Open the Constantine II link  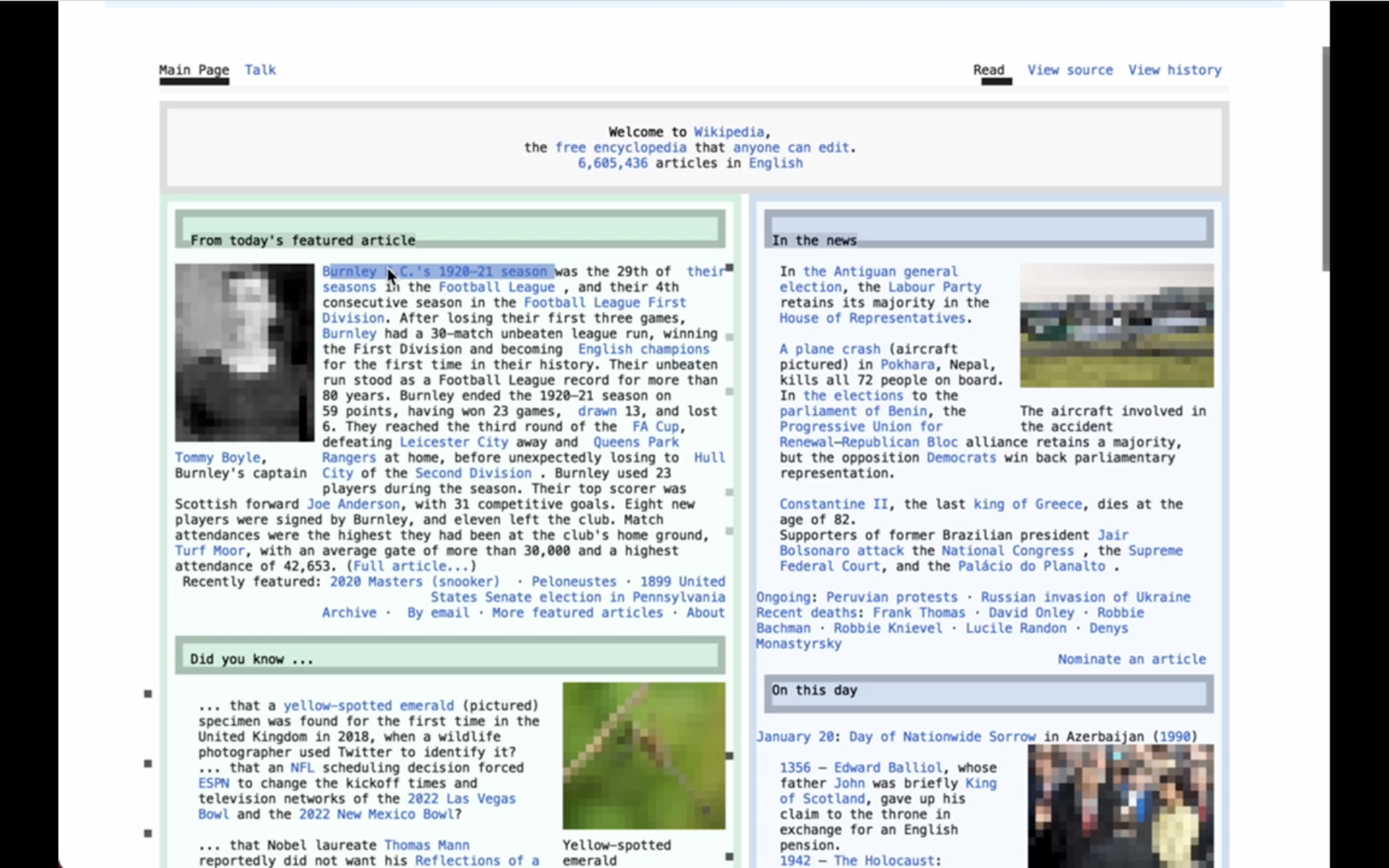pos(833,504)
